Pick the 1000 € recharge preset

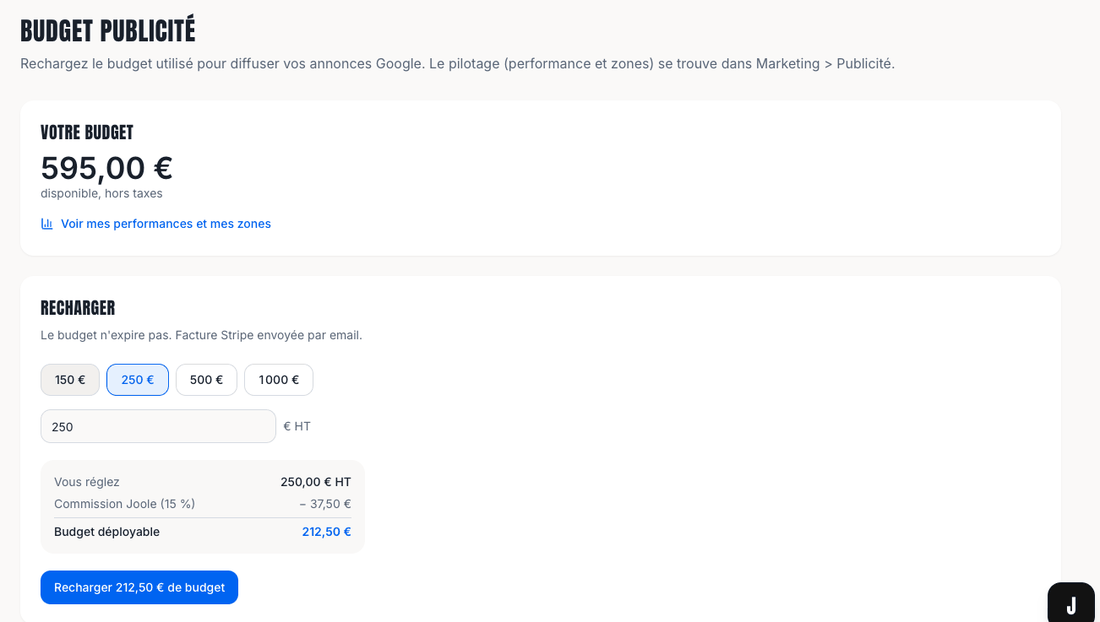point(279,379)
